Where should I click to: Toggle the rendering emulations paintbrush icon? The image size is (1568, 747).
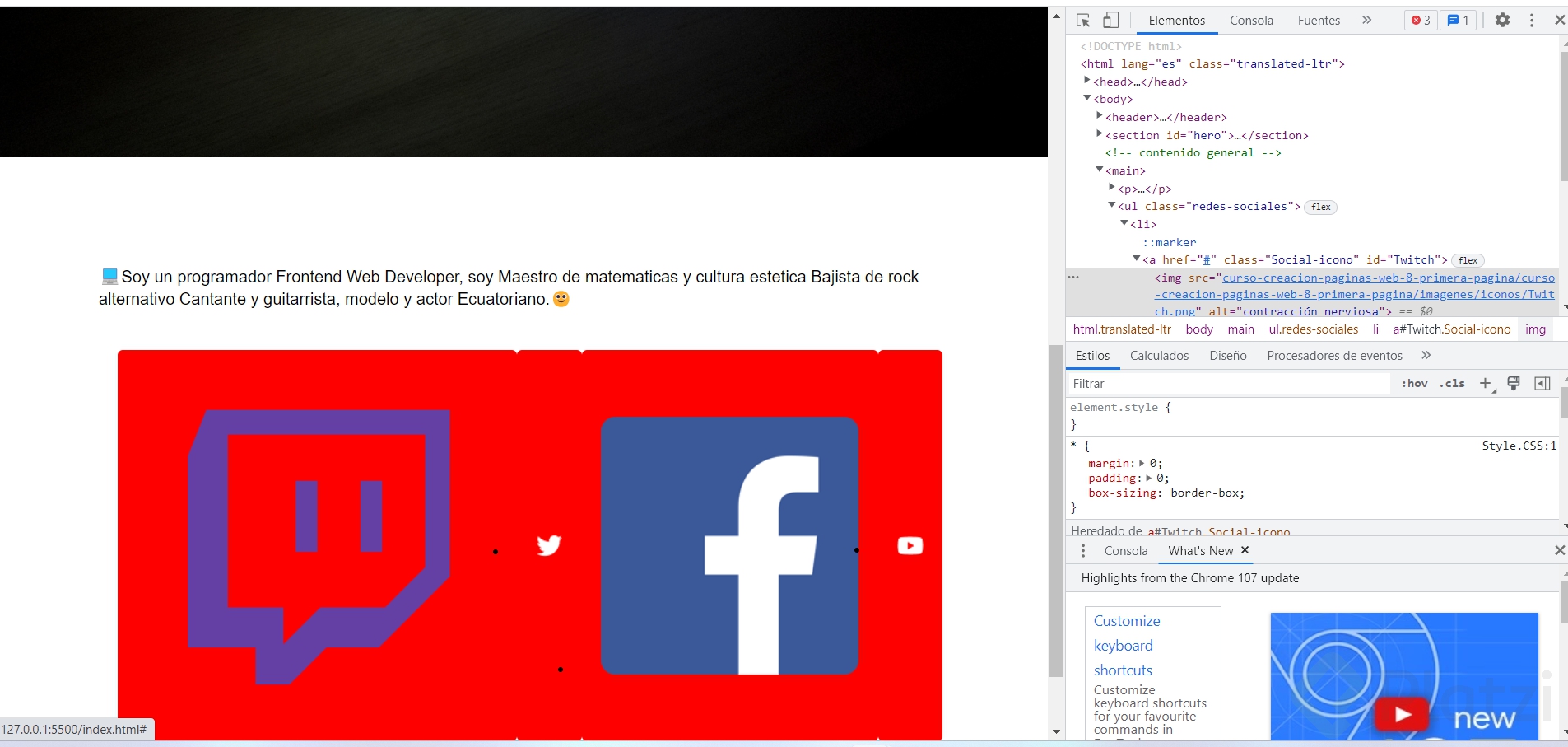click(x=1514, y=383)
